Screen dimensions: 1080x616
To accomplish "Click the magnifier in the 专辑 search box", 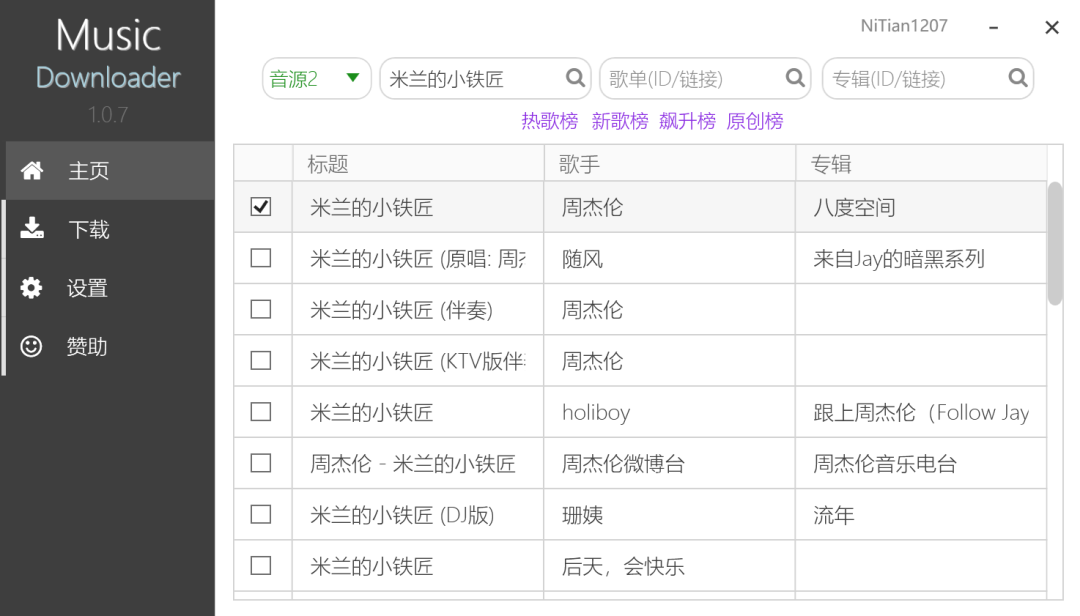I will [x=1017, y=78].
